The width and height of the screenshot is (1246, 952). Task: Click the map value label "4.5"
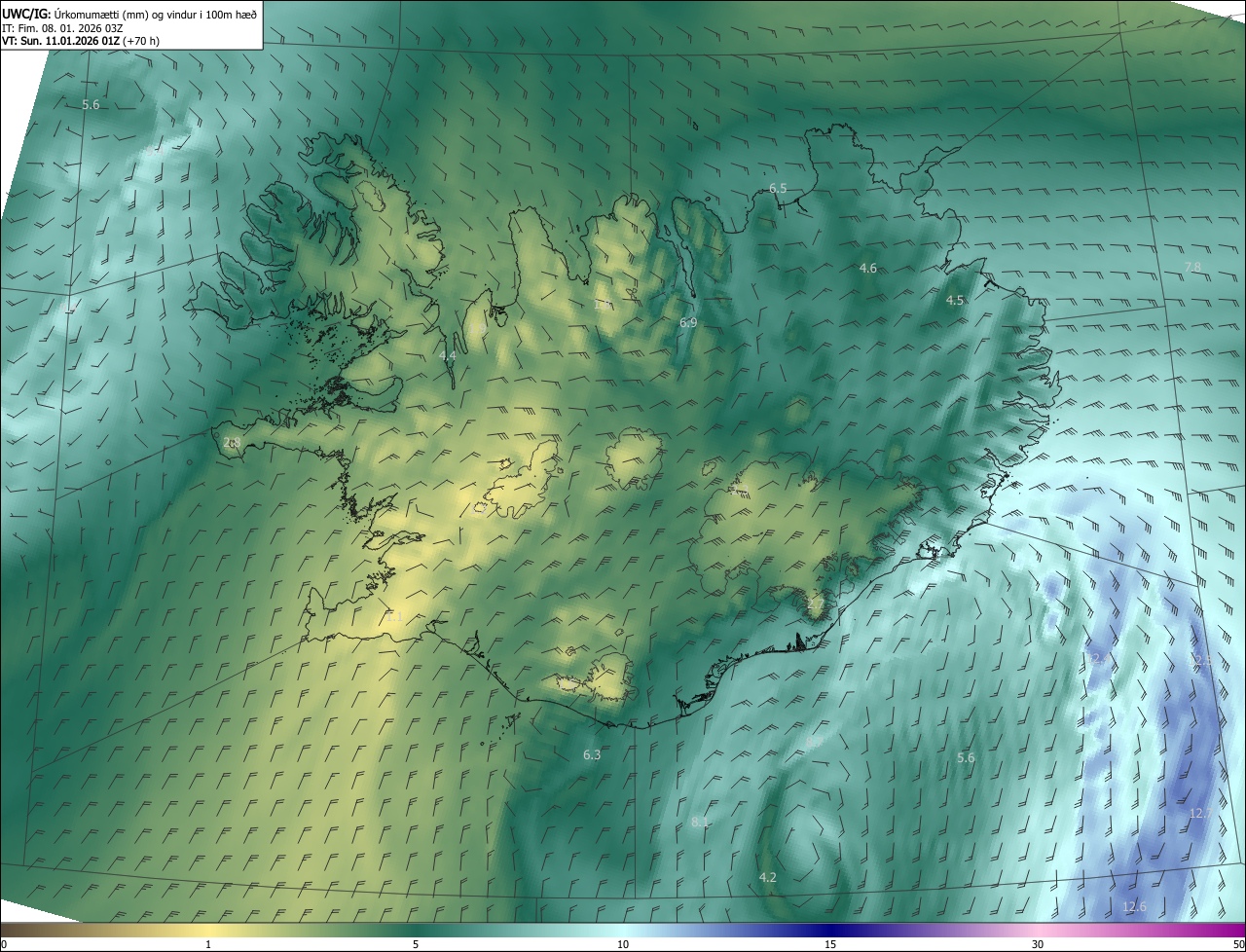tap(955, 301)
